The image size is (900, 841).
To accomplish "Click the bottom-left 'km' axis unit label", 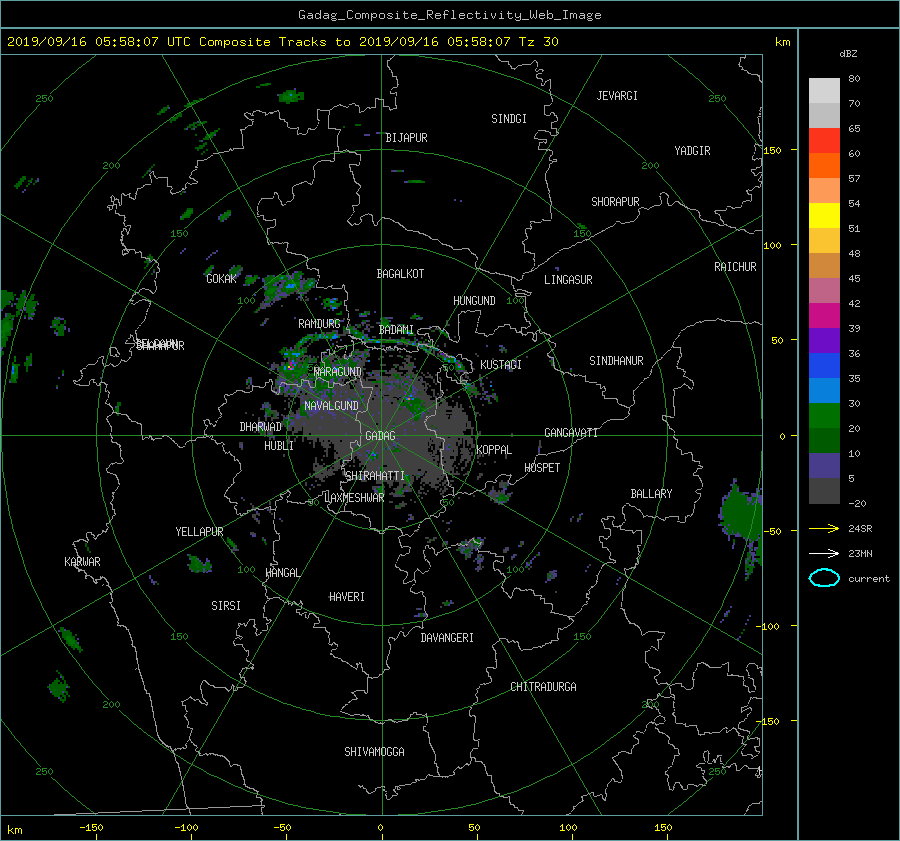I will click(x=14, y=830).
